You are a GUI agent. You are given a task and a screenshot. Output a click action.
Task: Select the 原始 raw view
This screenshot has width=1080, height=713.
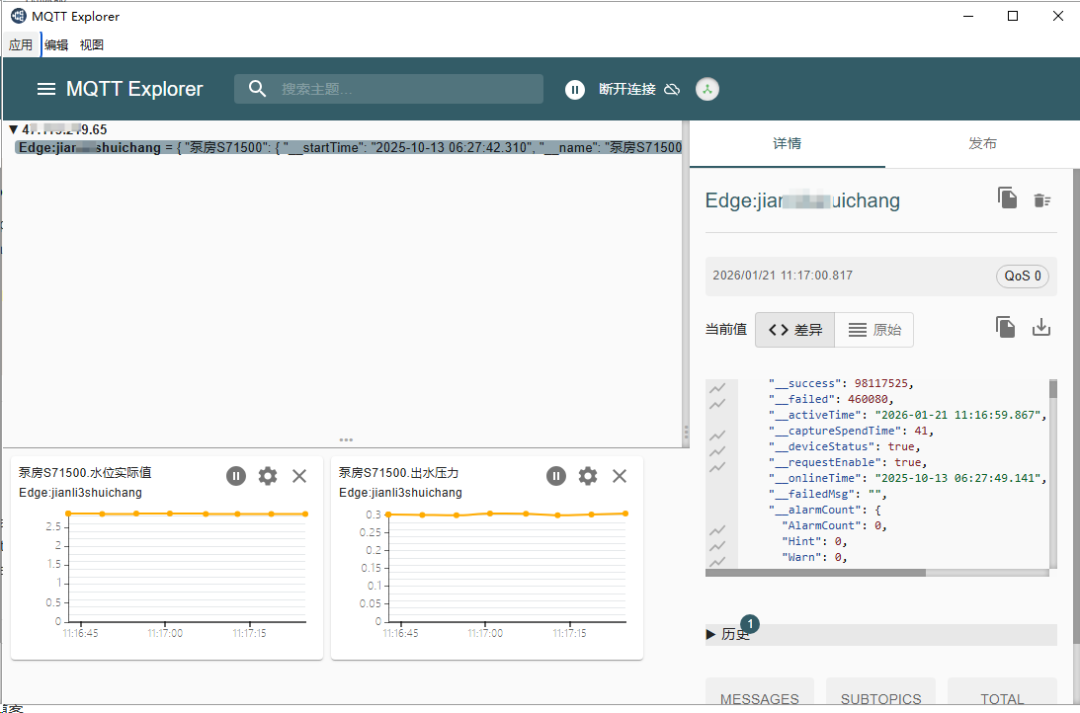[874, 330]
